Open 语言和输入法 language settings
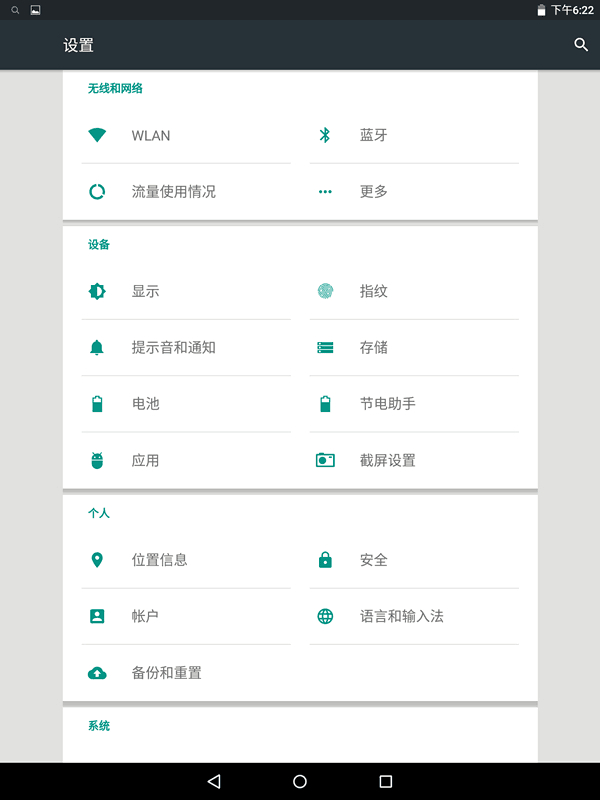Viewport: 600px width, 800px height. pyautogui.click(x=402, y=616)
